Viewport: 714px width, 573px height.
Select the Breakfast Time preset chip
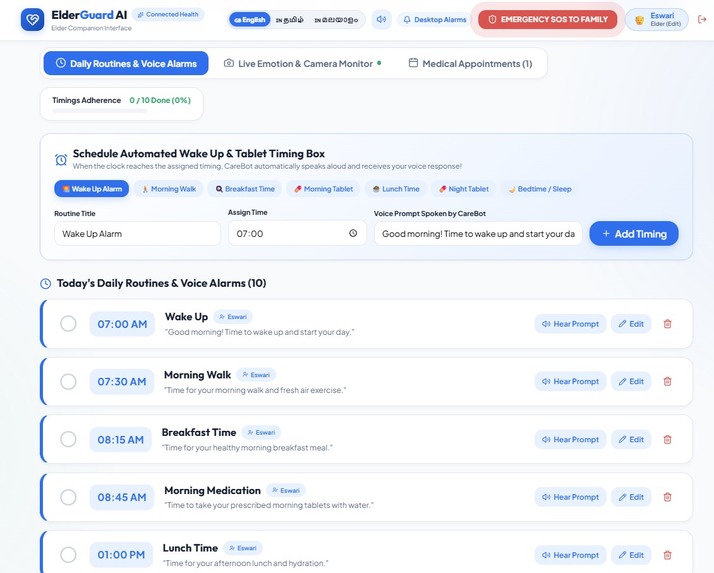pyautogui.click(x=245, y=189)
